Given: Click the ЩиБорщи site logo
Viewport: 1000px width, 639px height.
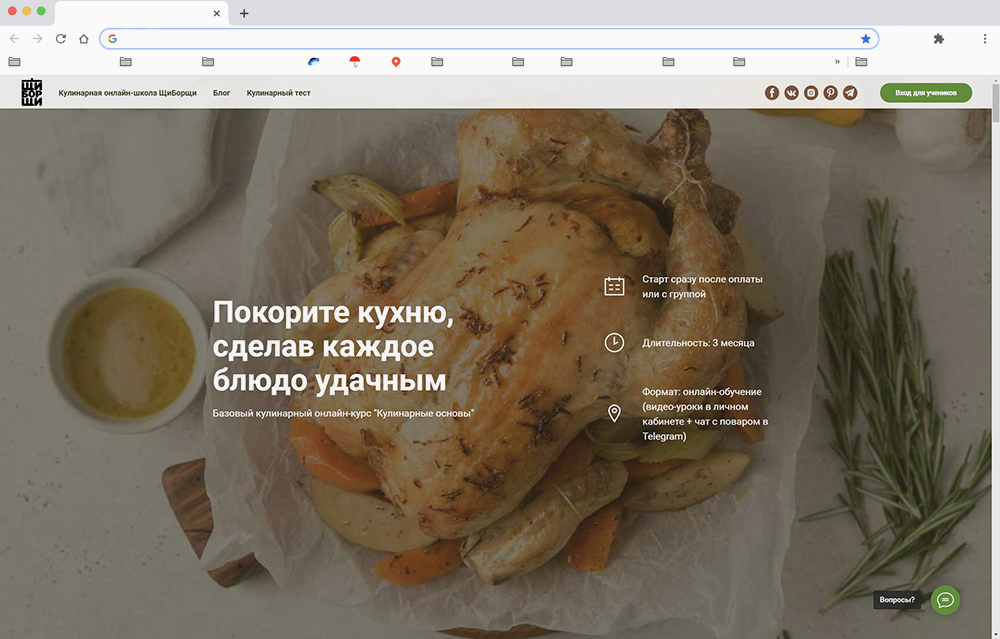Looking at the screenshot, I should pyautogui.click(x=32, y=92).
